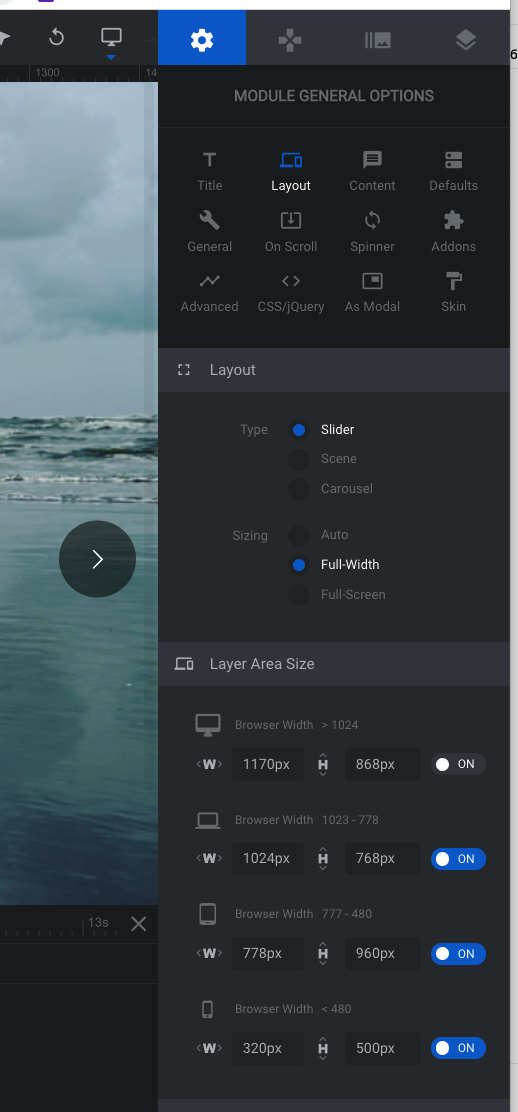
Task: Open the Layers options tab
Action: pos(465,40)
